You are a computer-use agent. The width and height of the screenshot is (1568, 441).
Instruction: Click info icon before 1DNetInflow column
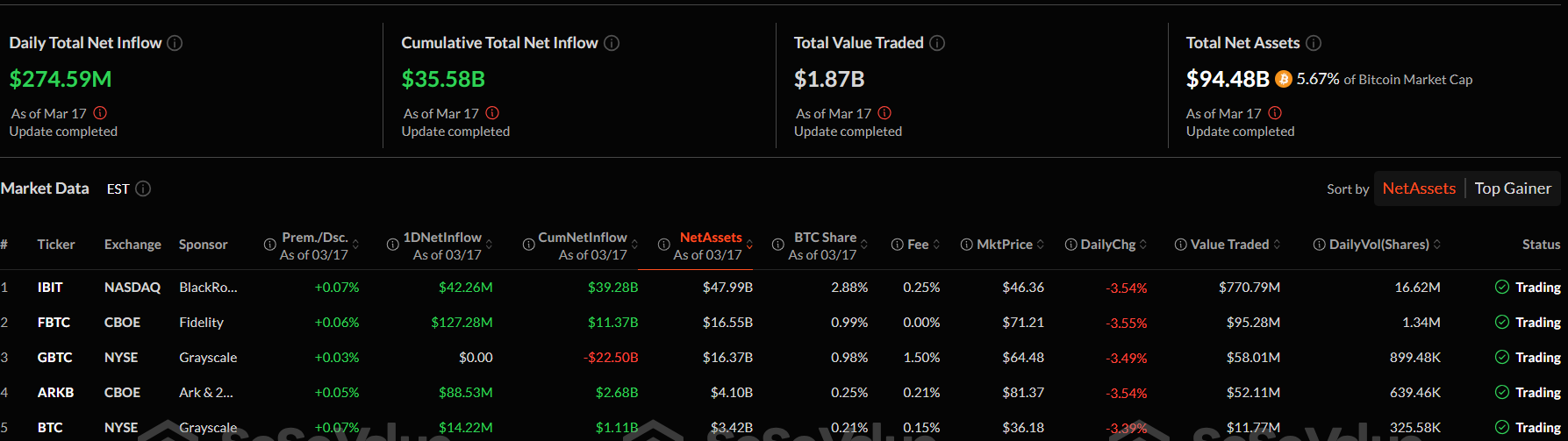click(x=393, y=245)
